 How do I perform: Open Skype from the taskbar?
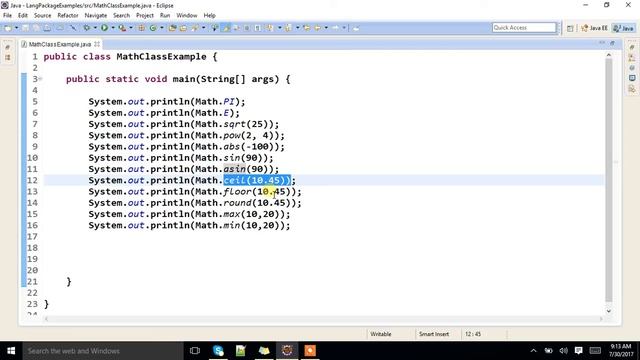218,351
